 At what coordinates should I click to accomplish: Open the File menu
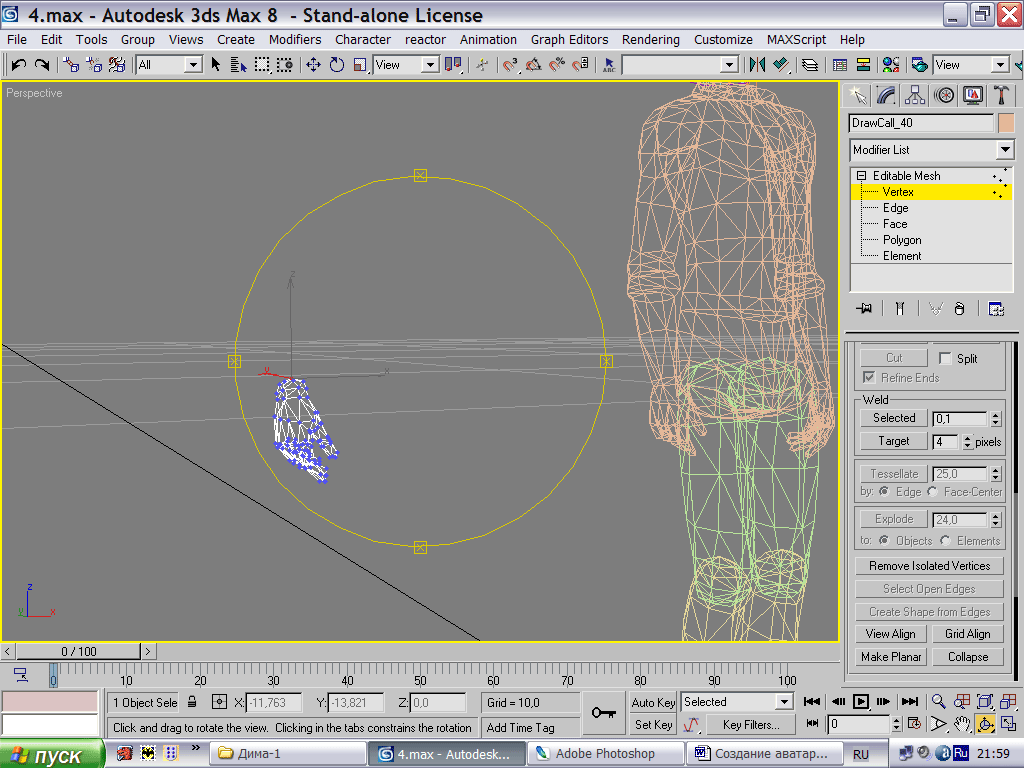[x=17, y=39]
